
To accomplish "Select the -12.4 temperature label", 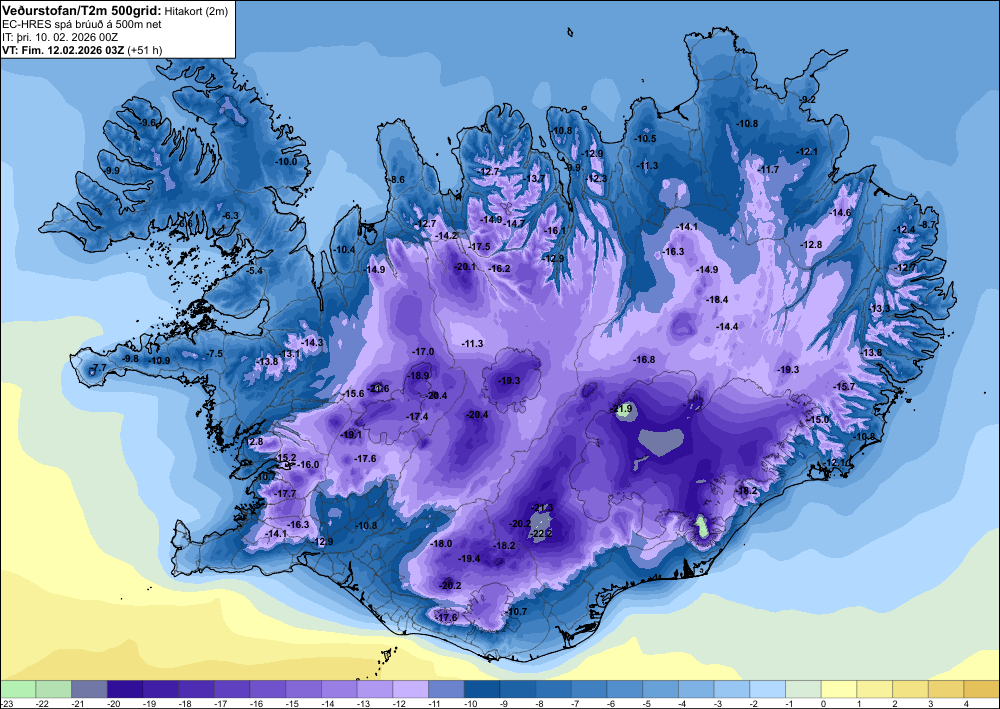I will [904, 230].
